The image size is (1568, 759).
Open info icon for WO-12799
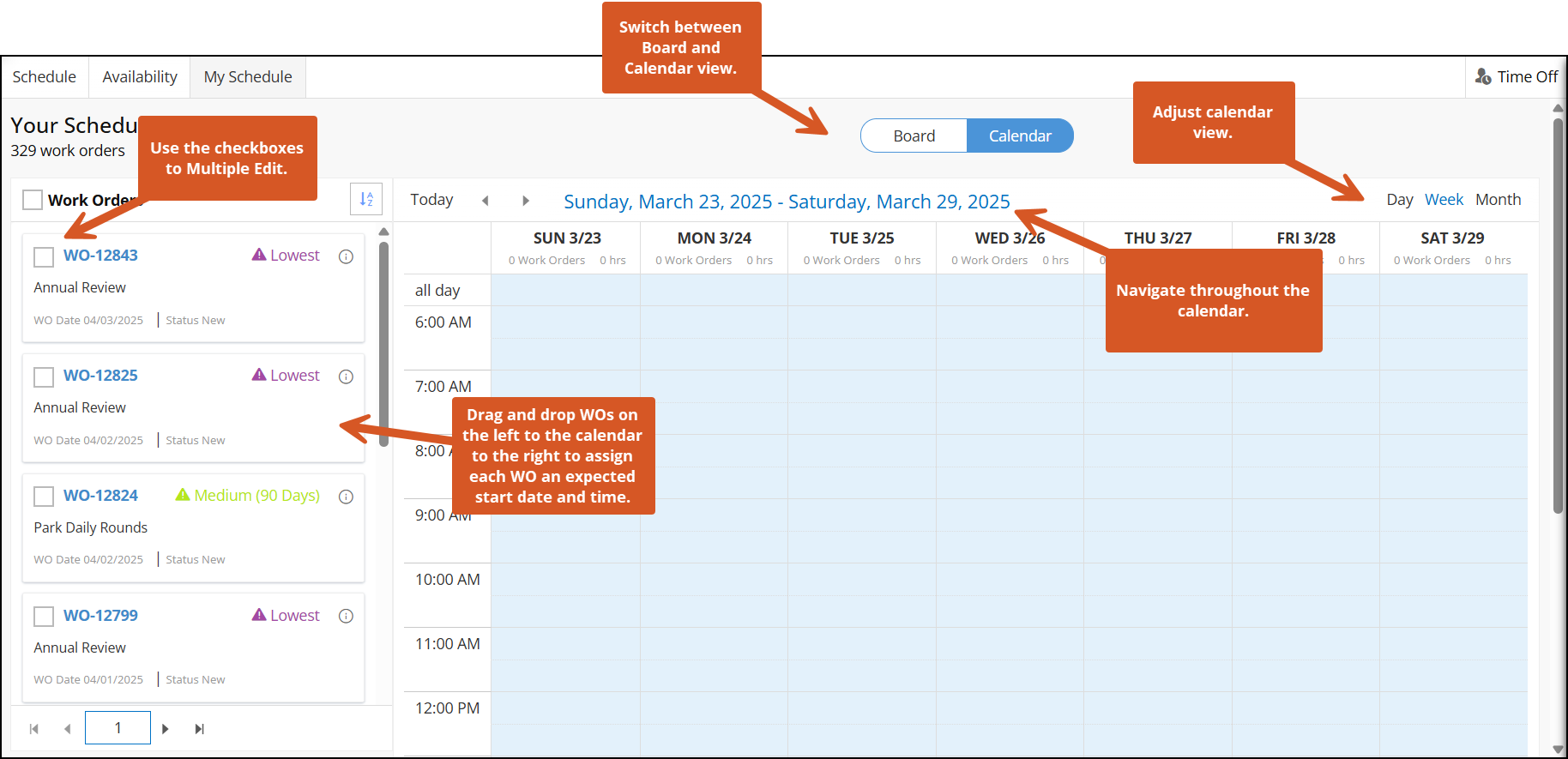(346, 616)
